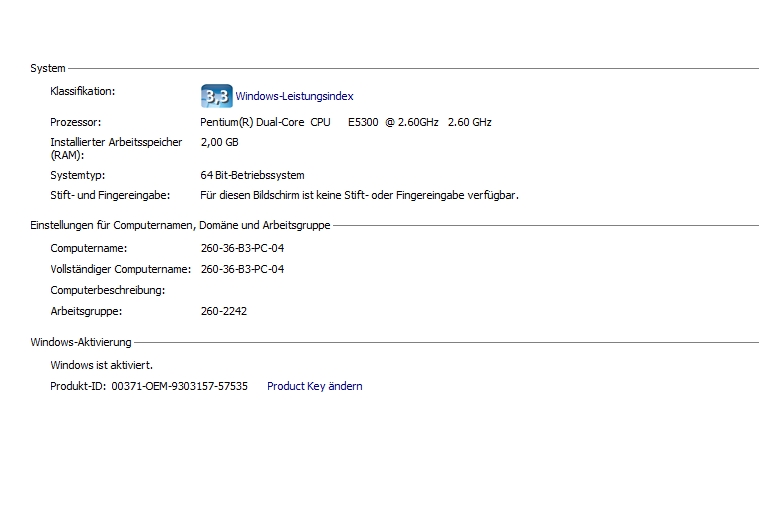Viewport: 759px width, 506px height.
Task: Click the Prozessor label
Action: click(x=76, y=122)
